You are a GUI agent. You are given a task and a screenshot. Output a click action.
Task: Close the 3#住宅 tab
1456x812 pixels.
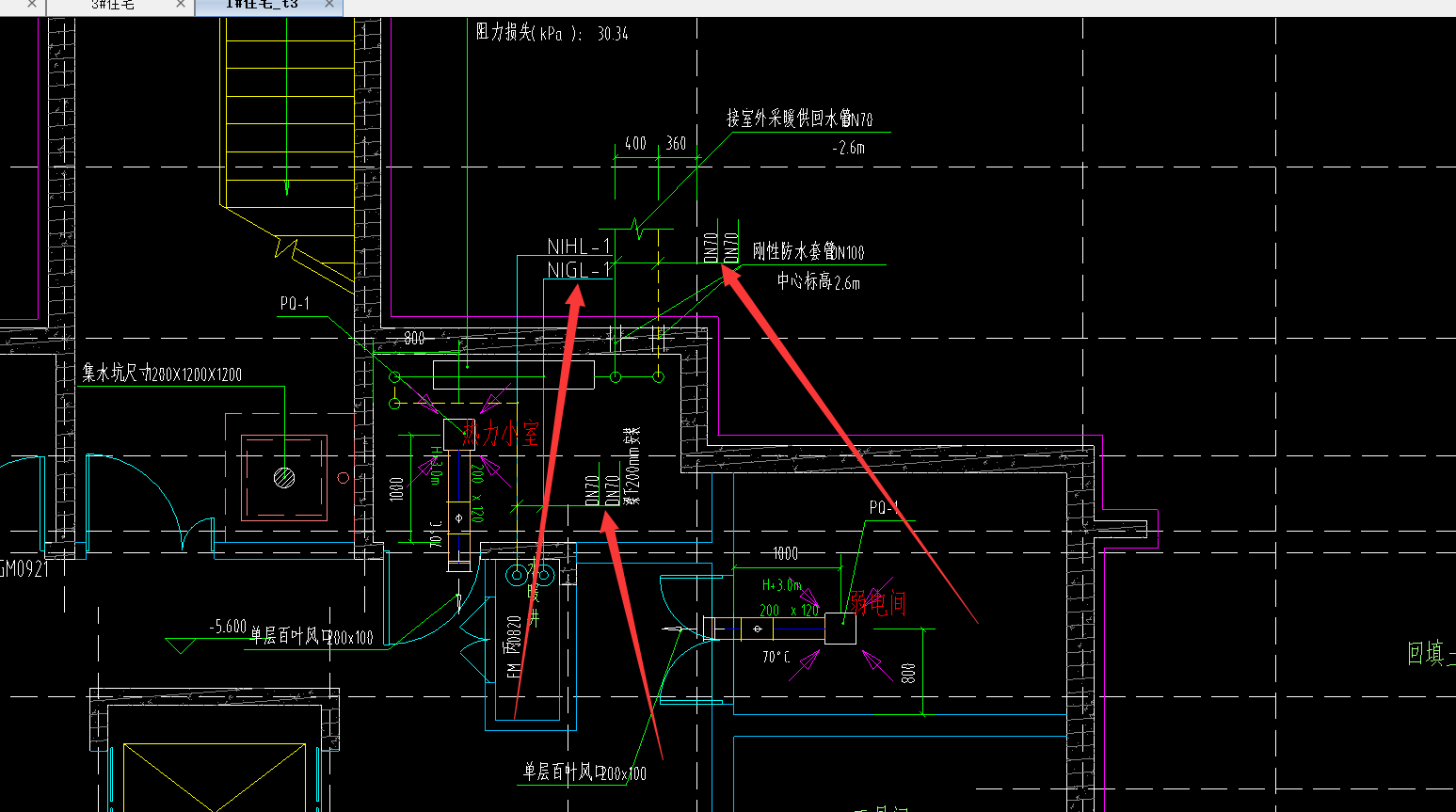tap(181, 5)
